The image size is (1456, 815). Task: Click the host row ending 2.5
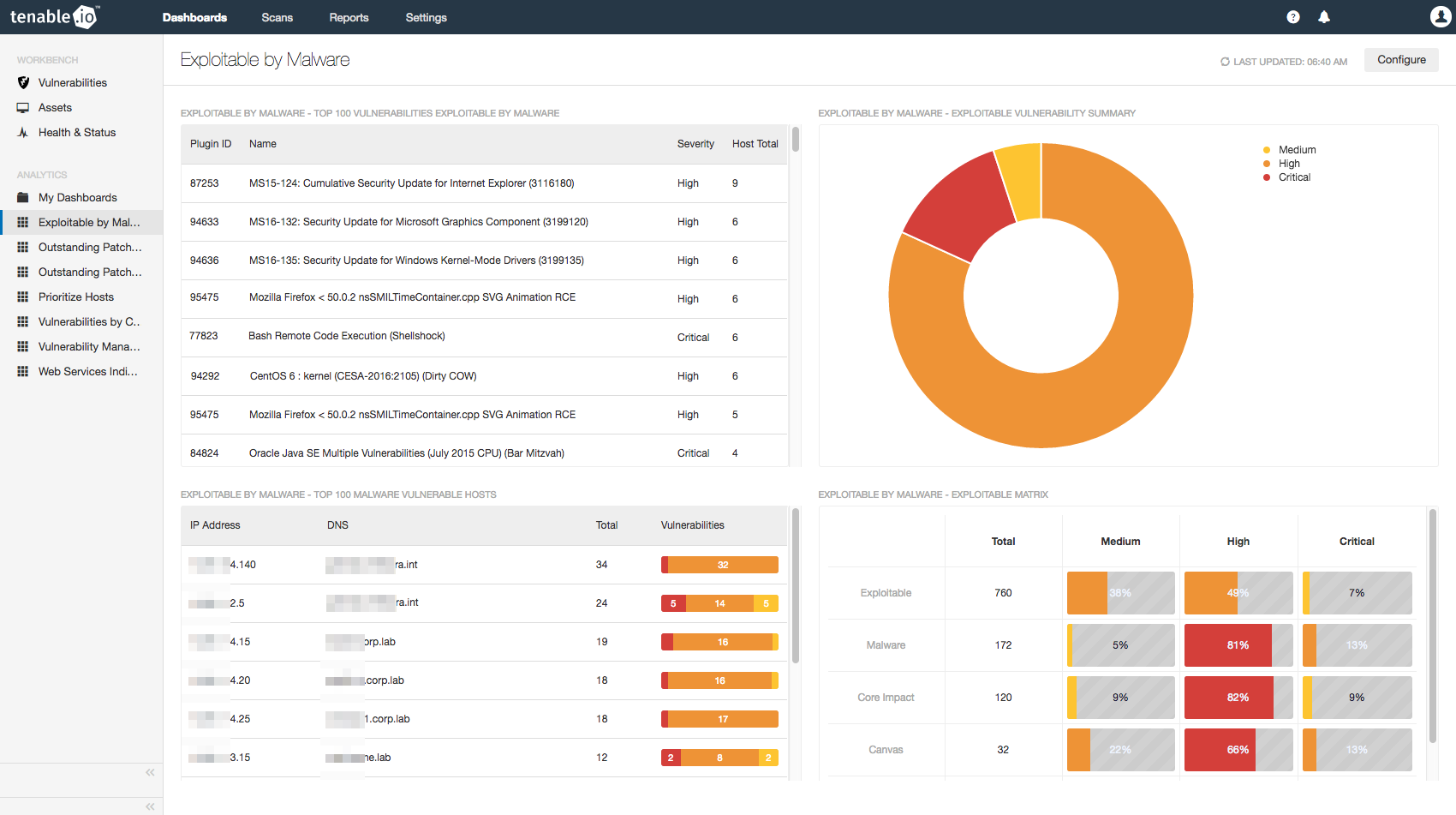tap(484, 603)
